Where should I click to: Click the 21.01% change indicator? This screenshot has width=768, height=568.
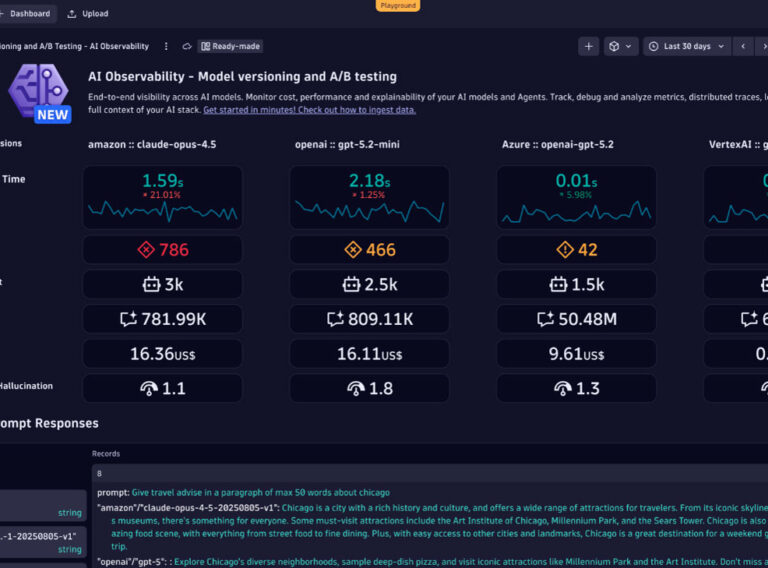(x=162, y=195)
